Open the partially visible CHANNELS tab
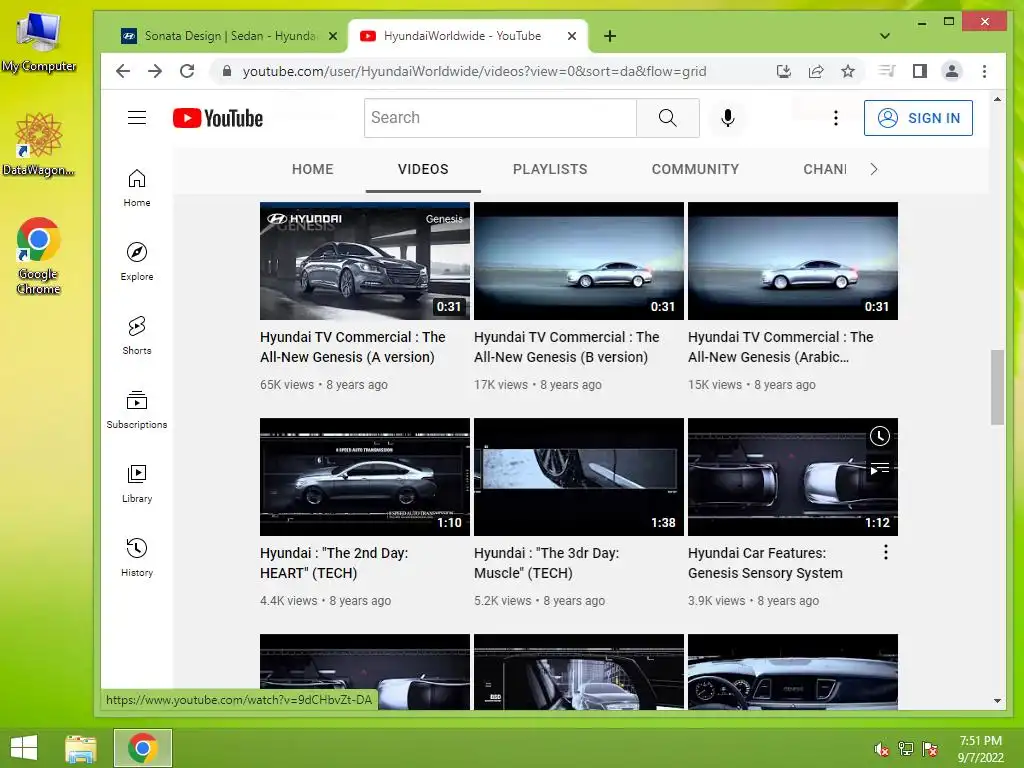Screen dimensions: 1024x768 825,169
